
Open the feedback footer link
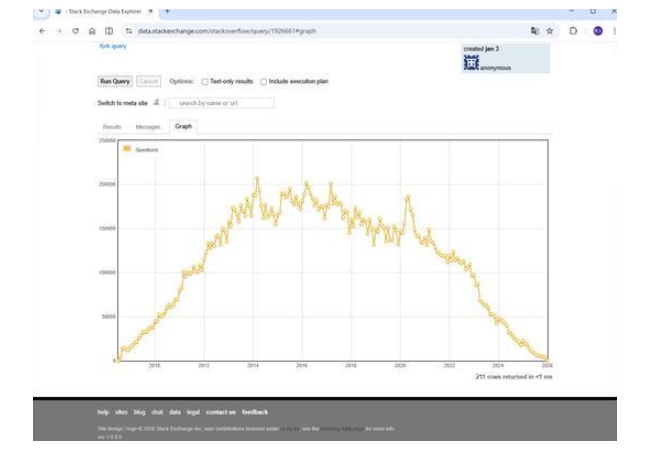255,412
